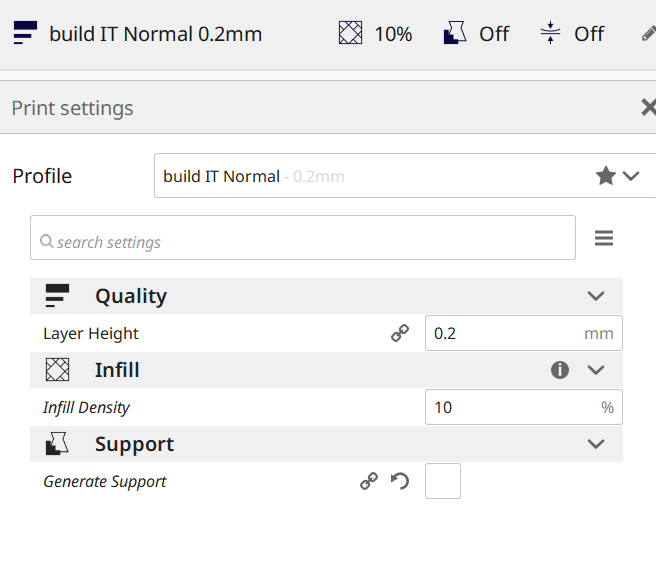656x567 pixels.
Task: Collapse the Quality section
Action: pyautogui.click(x=596, y=296)
